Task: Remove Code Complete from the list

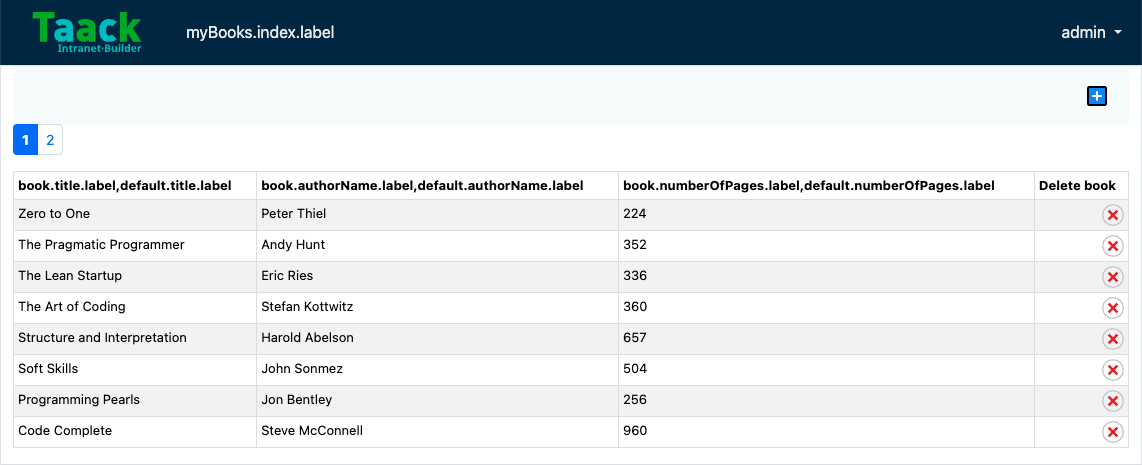Action: coord(1112,432)
